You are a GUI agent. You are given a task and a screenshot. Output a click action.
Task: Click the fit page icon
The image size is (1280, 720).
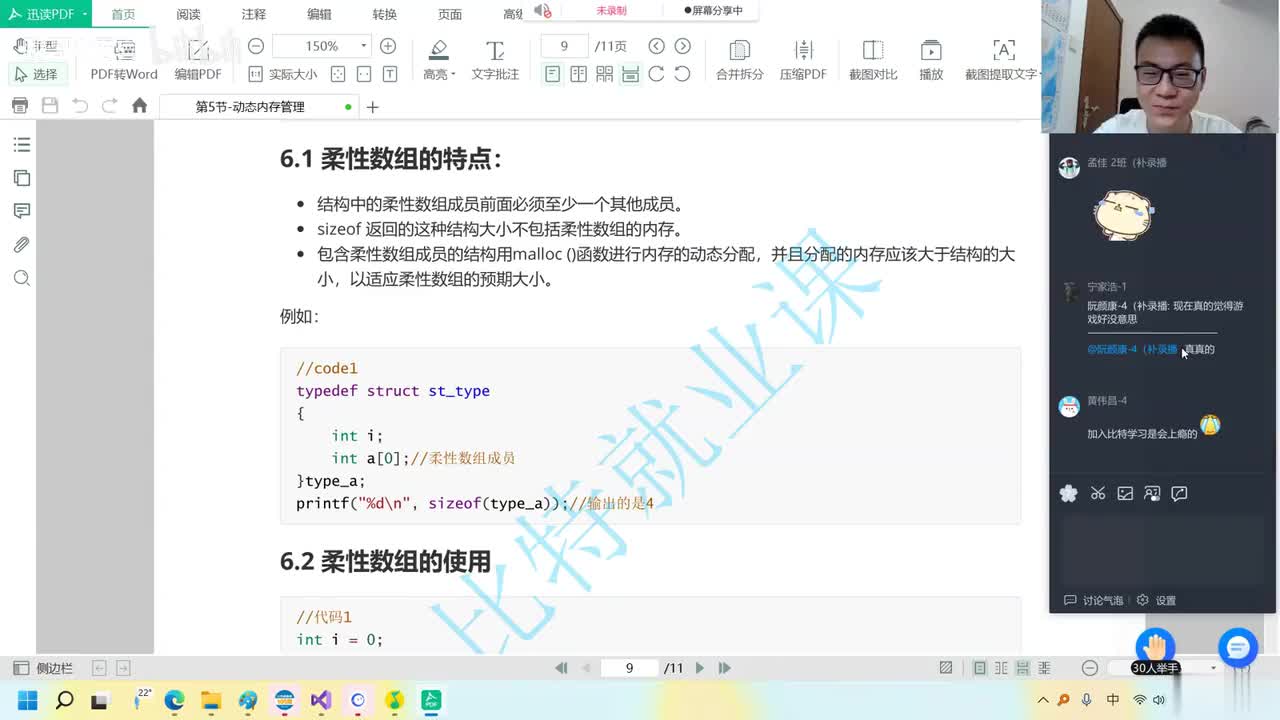click(338, 74)
